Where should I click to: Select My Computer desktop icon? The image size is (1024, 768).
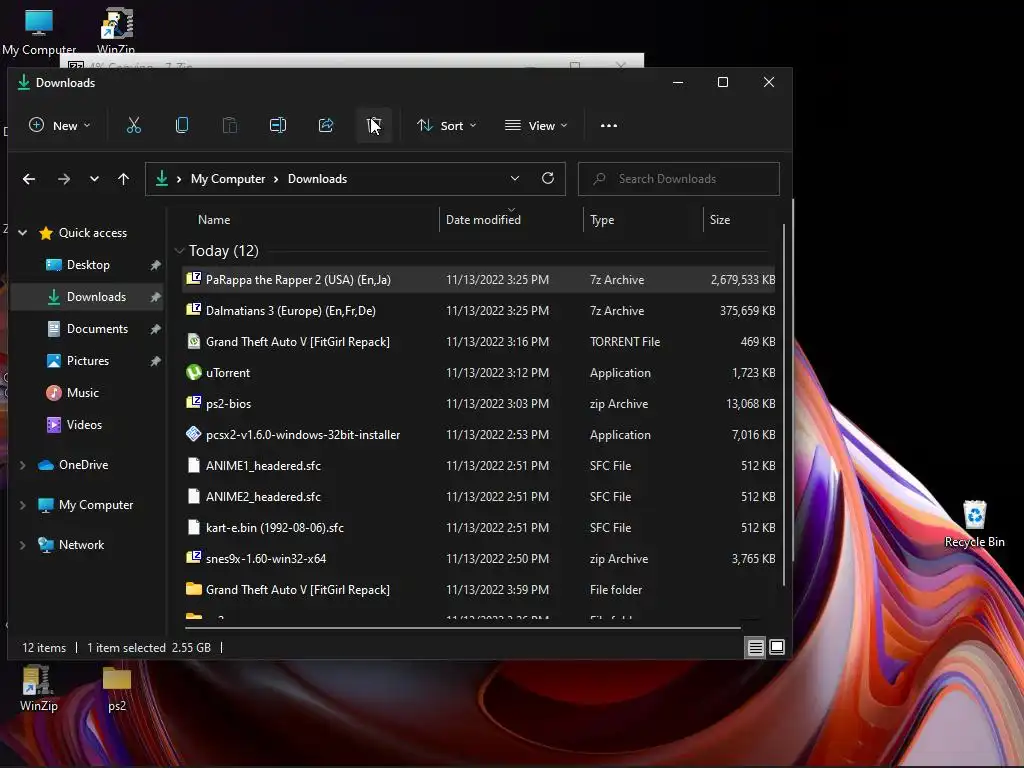(x=39, y=31)
